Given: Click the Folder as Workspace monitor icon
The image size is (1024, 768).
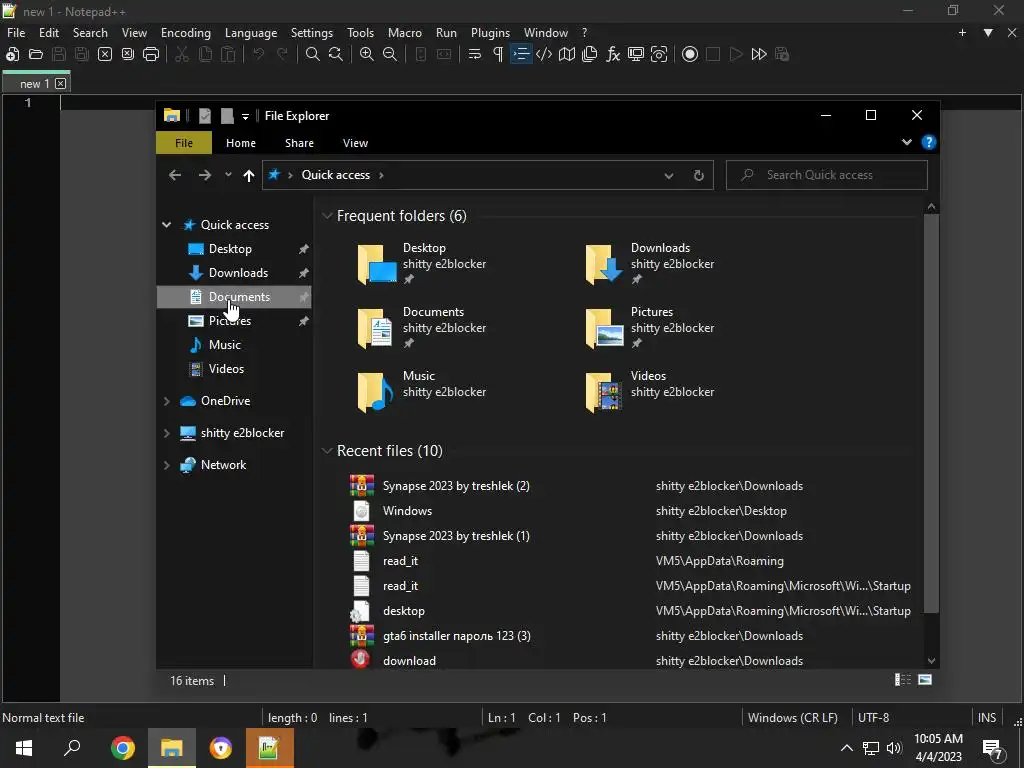Looking at the screenshot, I should (x=635, y=54).
